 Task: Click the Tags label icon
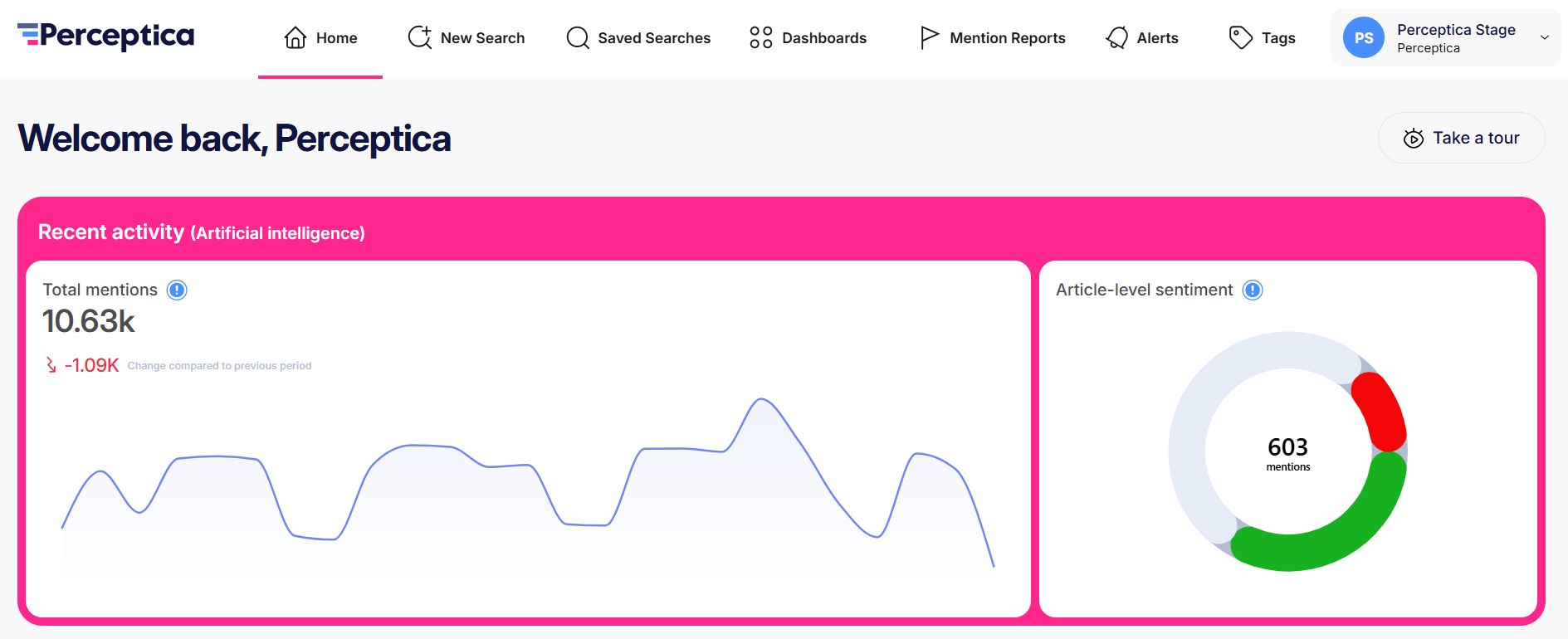pyautogui.click(x=1240, y=37)
